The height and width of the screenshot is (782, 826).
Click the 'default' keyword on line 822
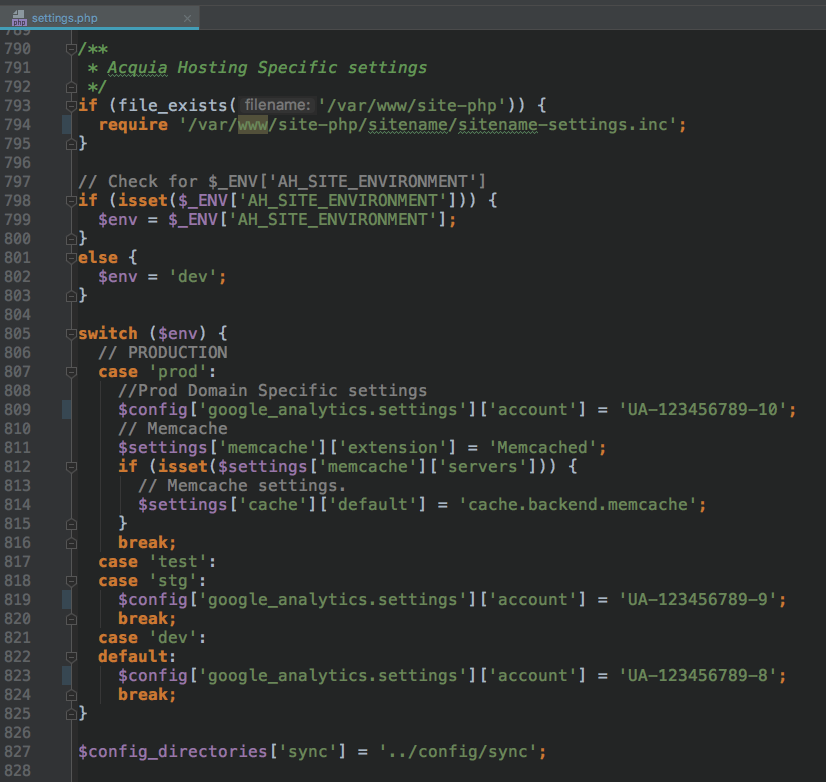coord(133,657)
